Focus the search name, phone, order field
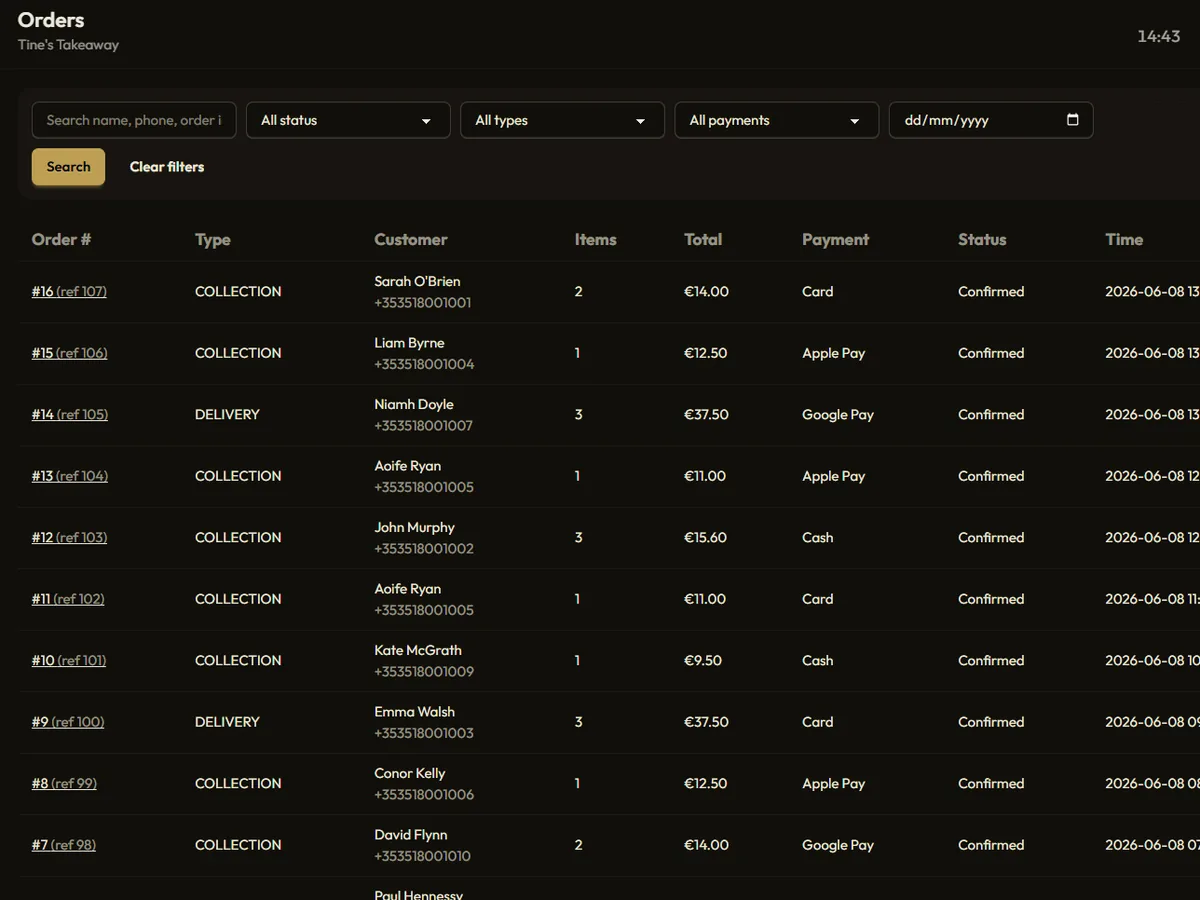Screen dimensions: 1200x900 [134, 120]
